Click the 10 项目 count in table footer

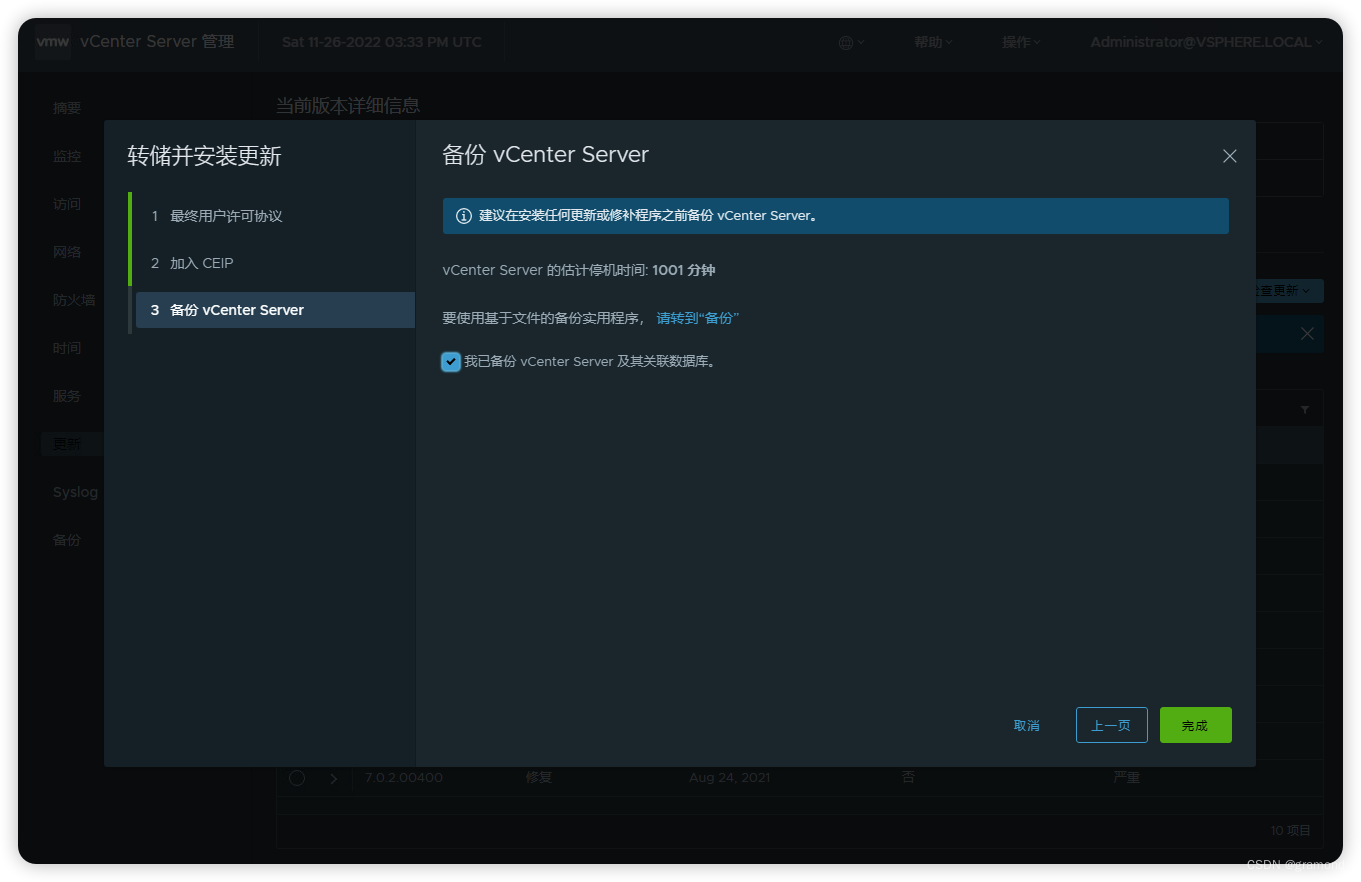pyautogui.click(x=1291, y=831)
